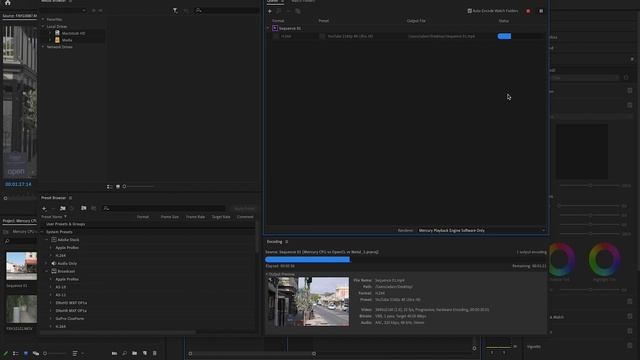Click the Find magnifier icon in Project panel
The width and height of the screenshot is (640, 360).
click(x=124, y=353)
